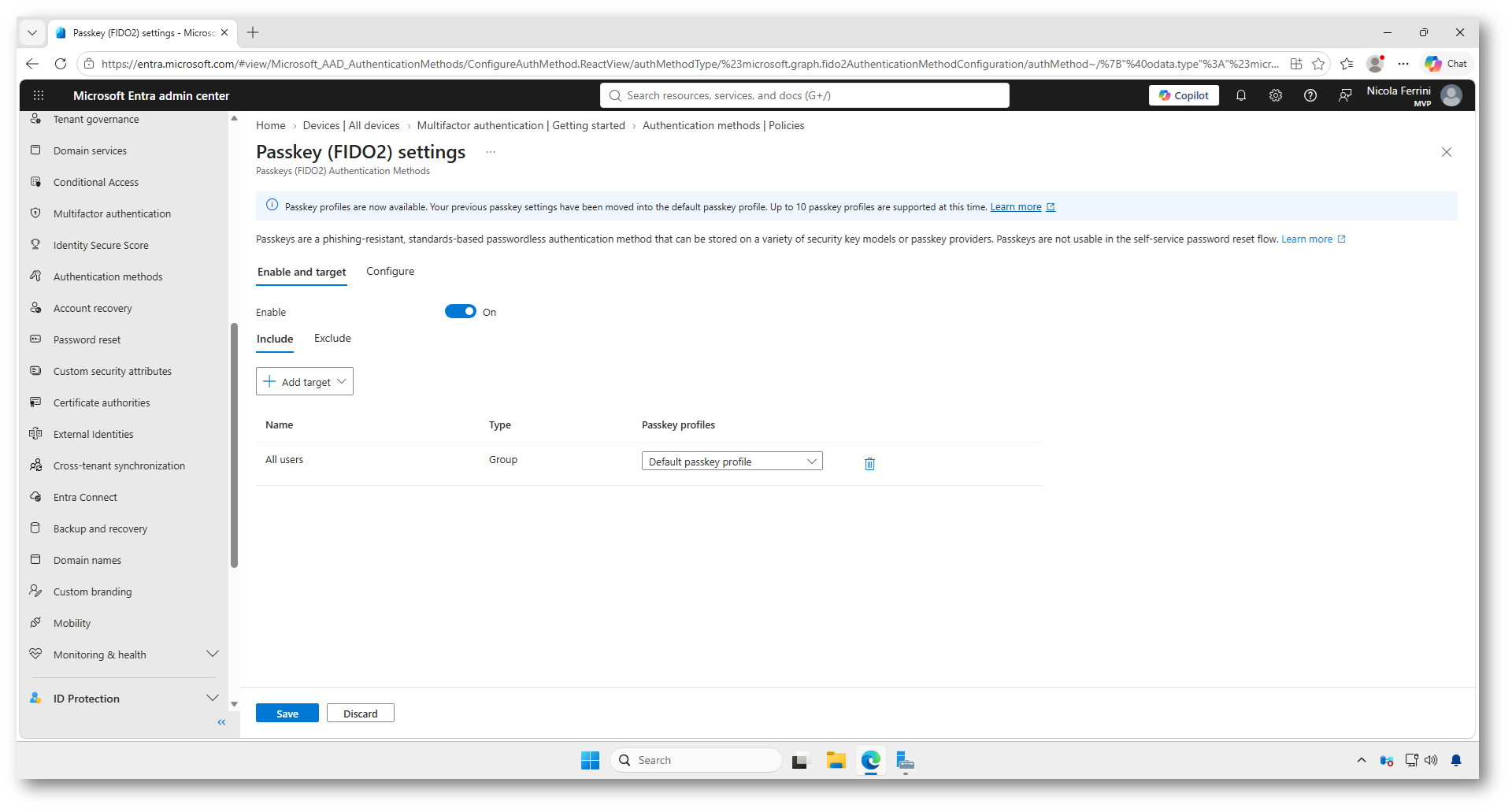The height and width of the screenshot is (812, 1512).
Task: Open Custom branding in the sidebar
Action: click(93, 591)
